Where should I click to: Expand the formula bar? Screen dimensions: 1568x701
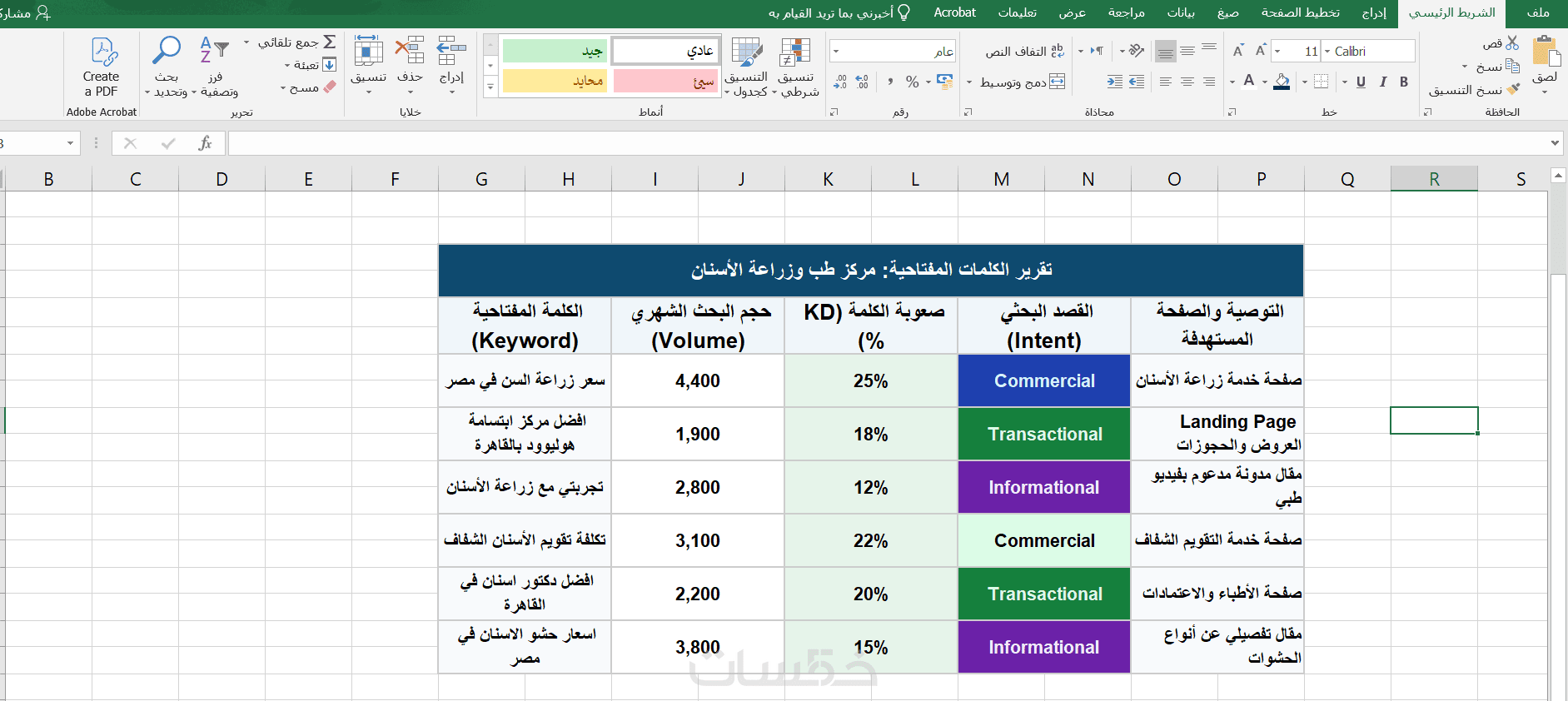(1555, 143)
